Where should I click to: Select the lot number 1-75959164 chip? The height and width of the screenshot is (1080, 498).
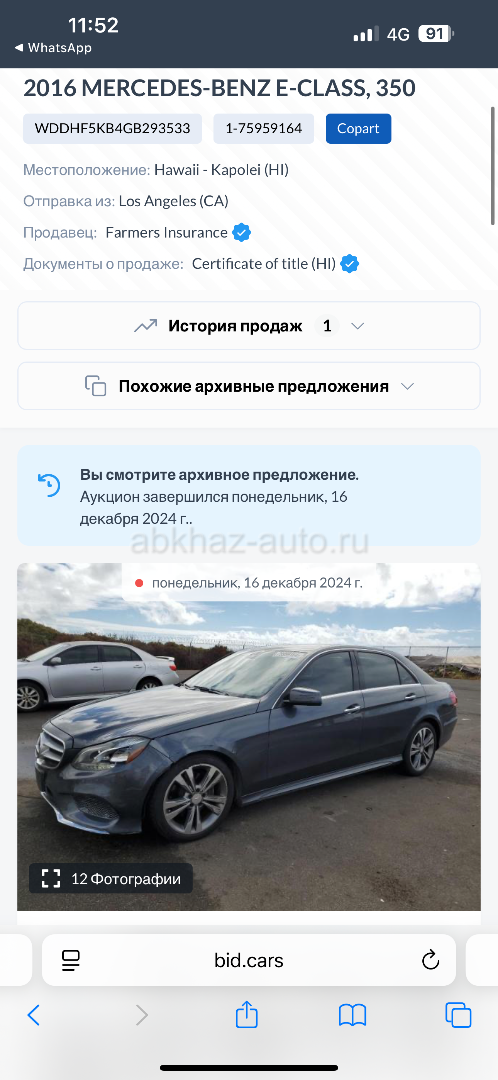pos(264,129)
